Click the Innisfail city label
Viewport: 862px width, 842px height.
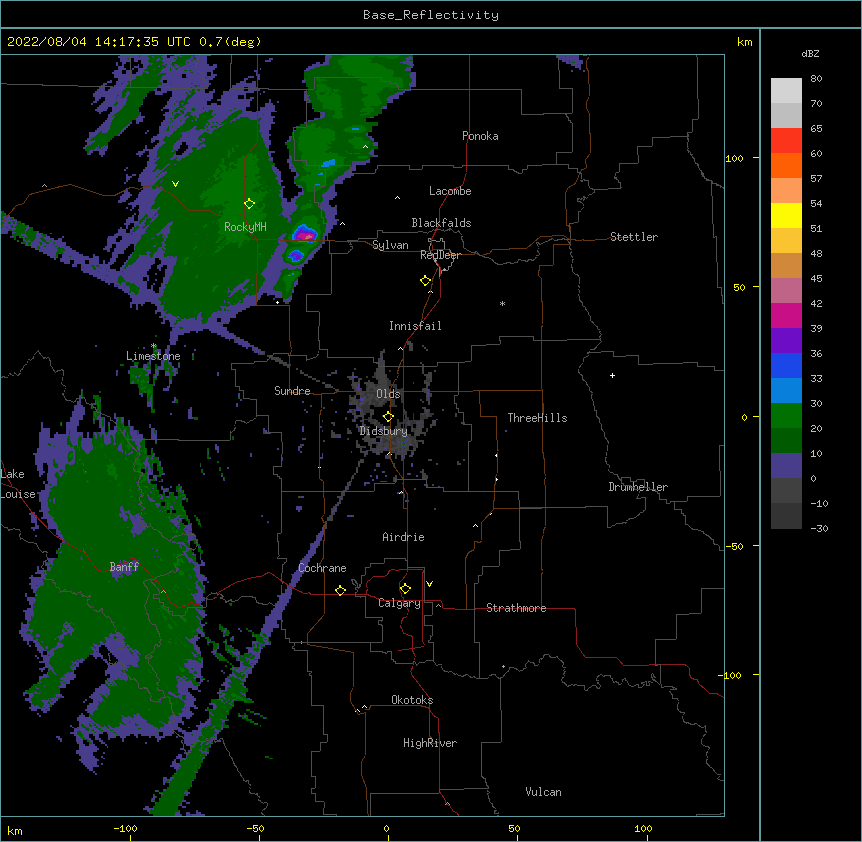[x=415, y=326]
